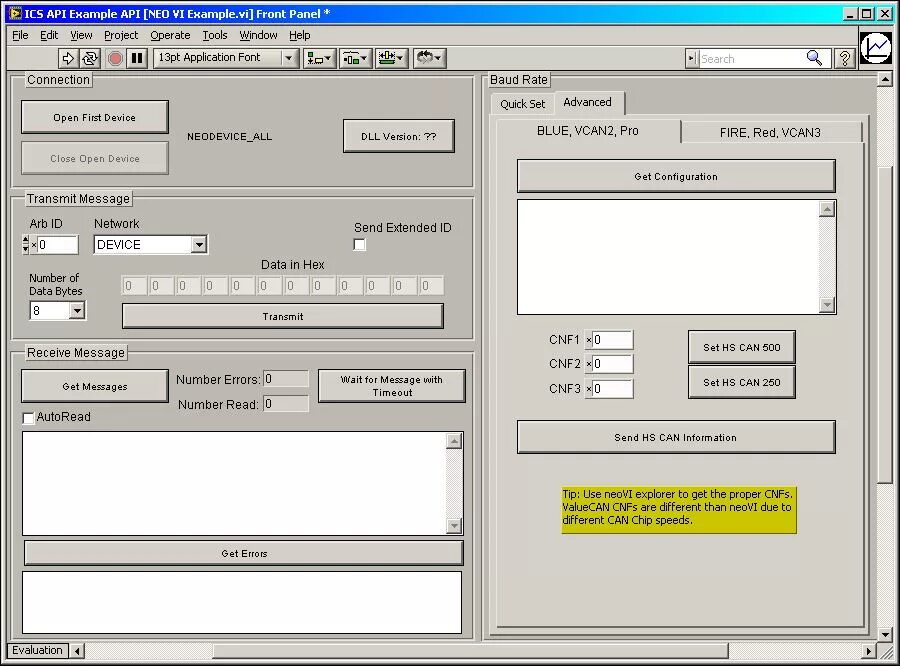Image resolution: width=900 pixels, height=666 pixels.
Task: Click the Open First Device button
Action: coord(95,117)
